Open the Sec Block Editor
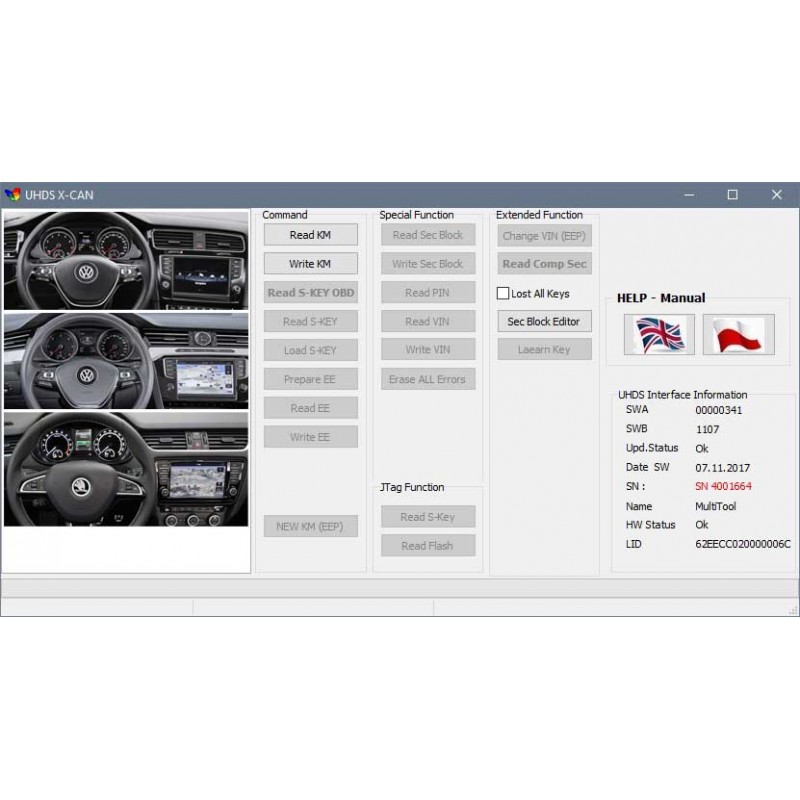This screenshot has width=800, height=800. pyautogui.click(x=544, y=321)
